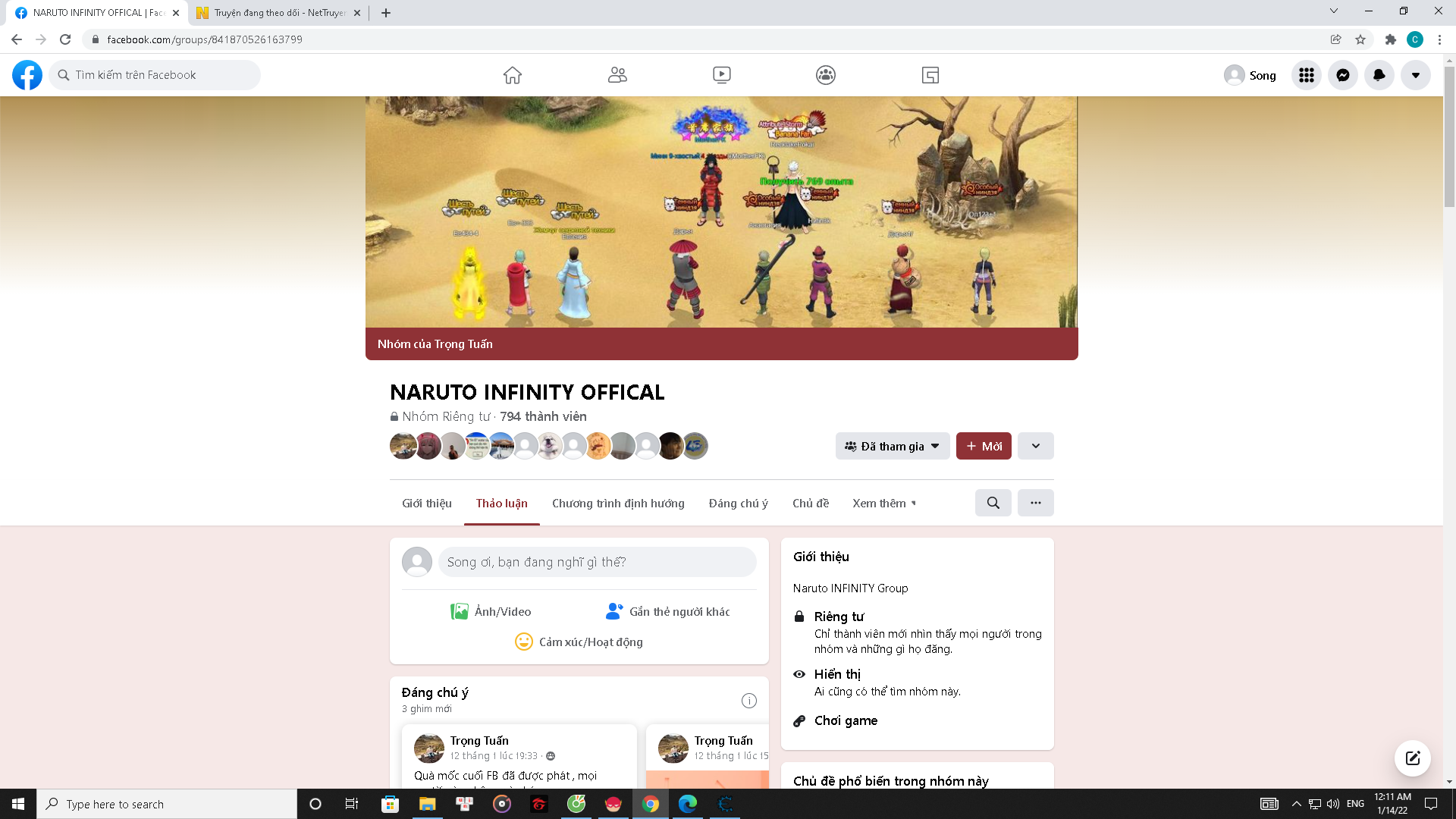Search within the group using magnifier button
Screen dimensions: 1456x819
point(993,503)
